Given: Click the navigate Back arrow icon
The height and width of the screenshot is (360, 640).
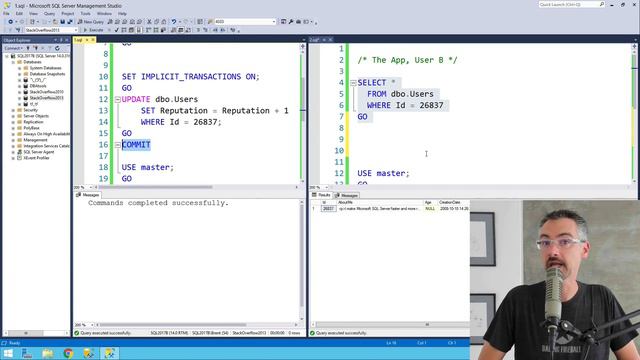Looking at the screenshot, I should [x=11, y=22].
